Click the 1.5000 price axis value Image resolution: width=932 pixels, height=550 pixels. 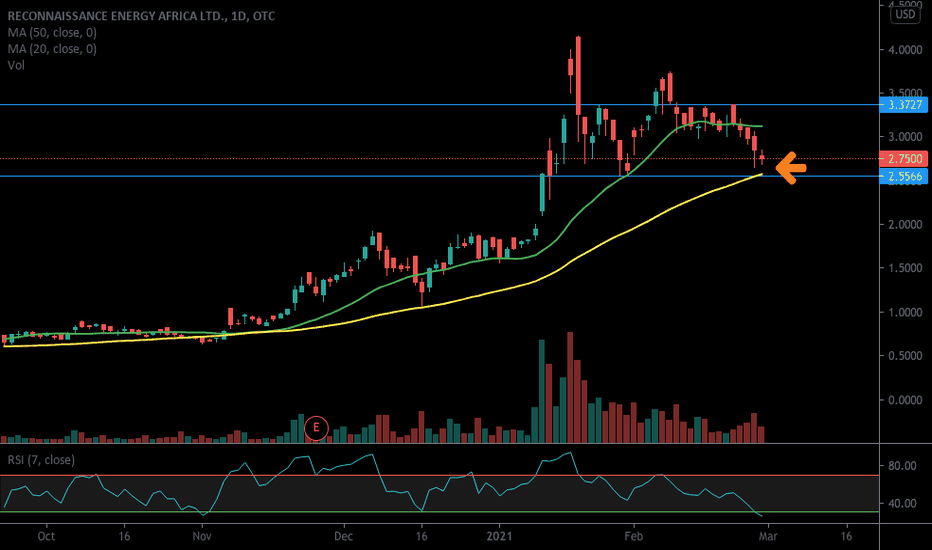coord(905,268)
